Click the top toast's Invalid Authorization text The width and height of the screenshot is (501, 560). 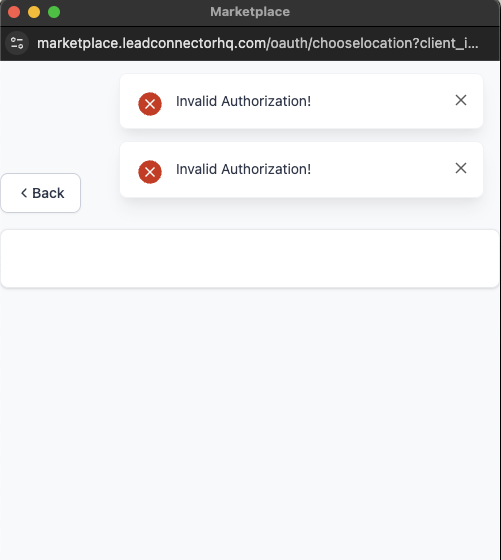tap(244, 101)
